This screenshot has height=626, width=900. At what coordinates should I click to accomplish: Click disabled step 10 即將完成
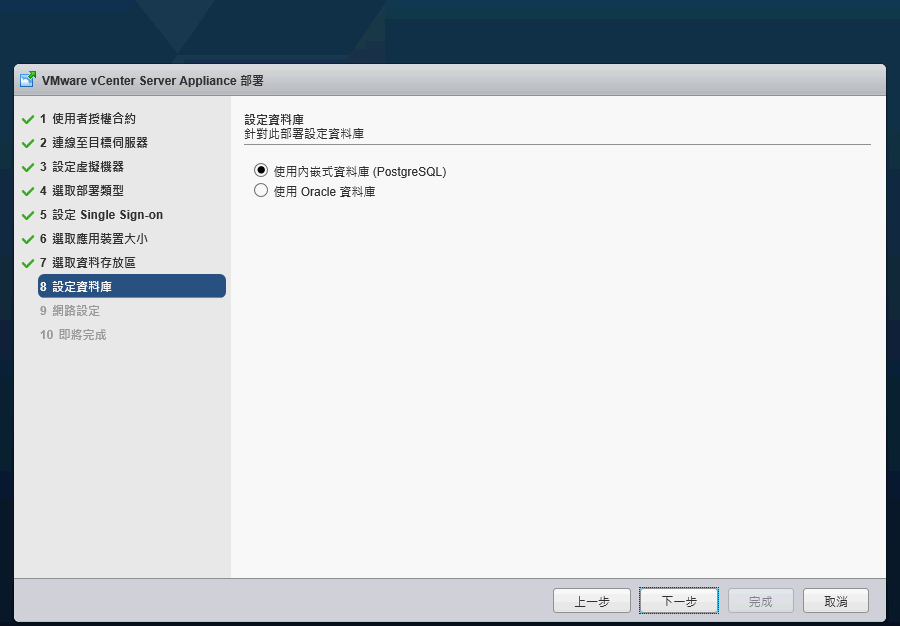[73, 335]
